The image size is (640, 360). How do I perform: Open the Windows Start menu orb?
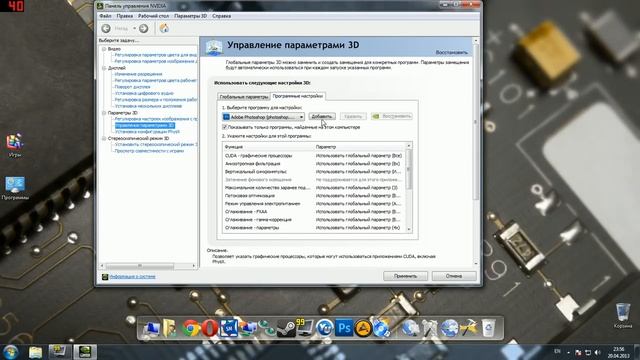click(x=11, y=352)
